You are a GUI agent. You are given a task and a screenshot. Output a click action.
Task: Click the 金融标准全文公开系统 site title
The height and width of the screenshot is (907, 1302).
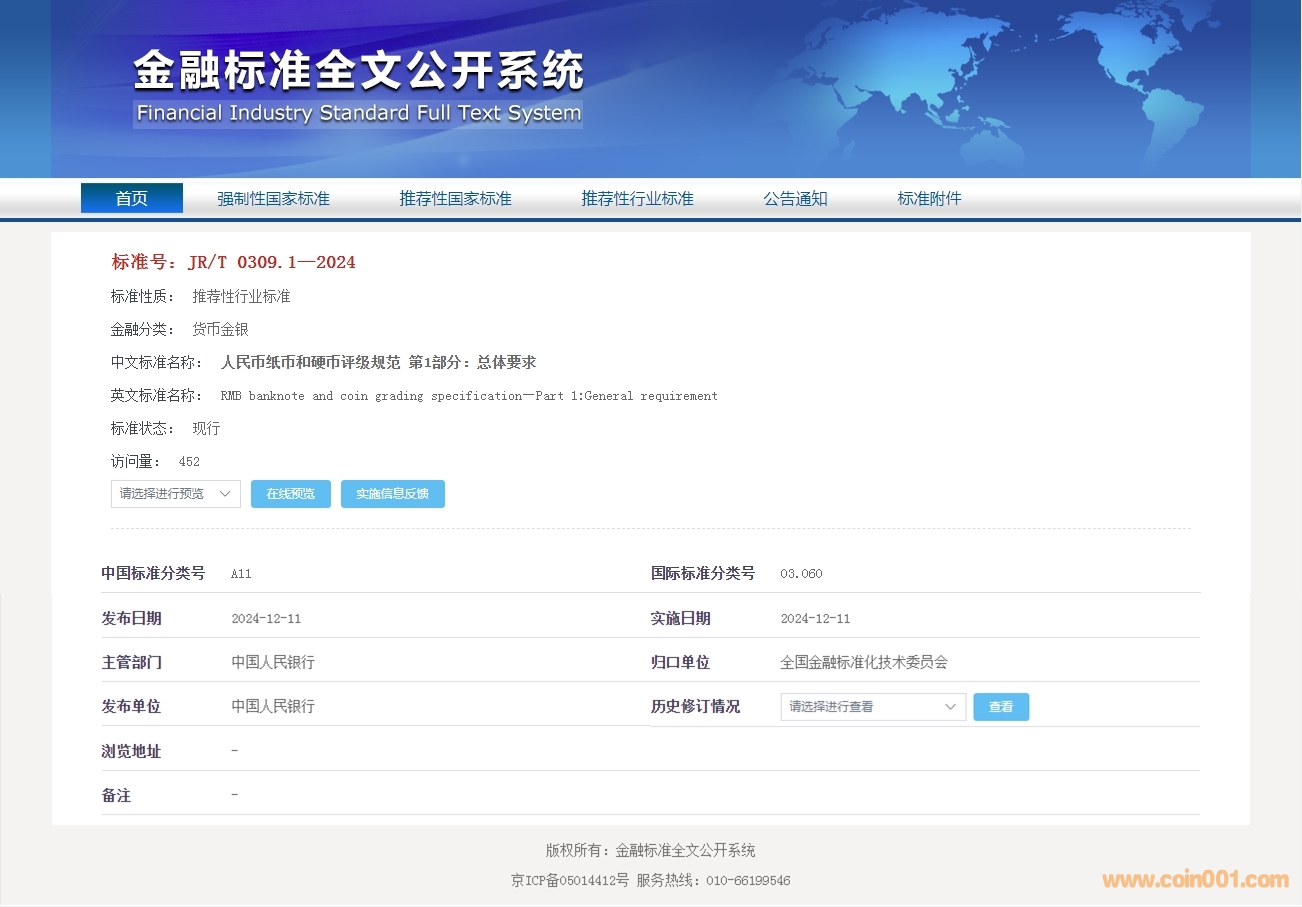pos(358,72)
